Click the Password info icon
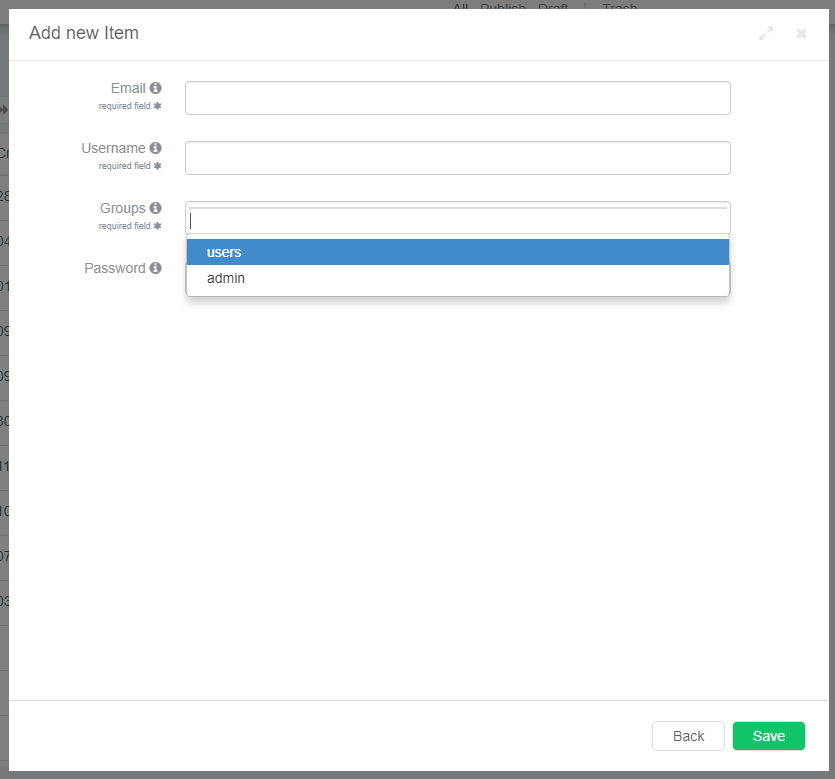The width and height of the screenshot is (835, 779). point(155,268)
